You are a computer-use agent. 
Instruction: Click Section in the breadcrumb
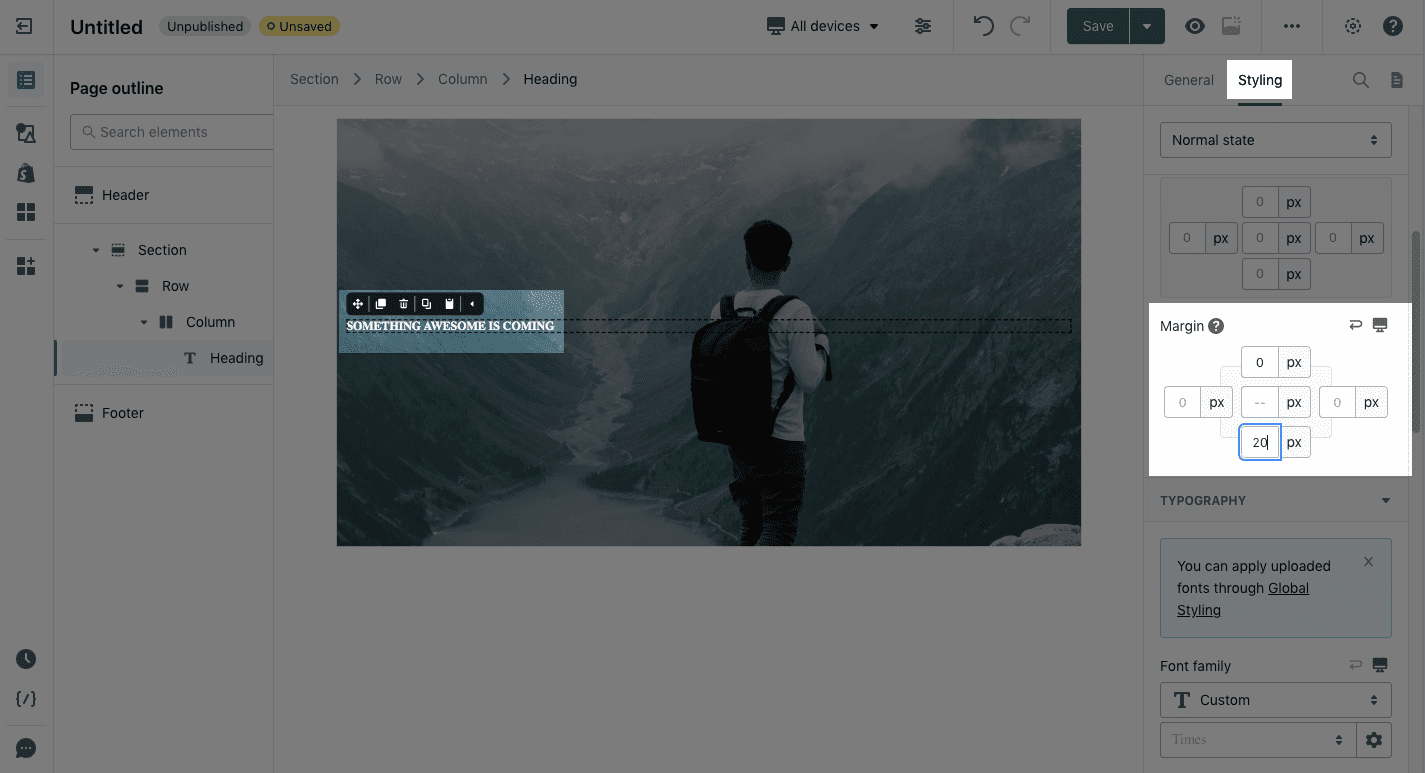[x=314, y=79]
